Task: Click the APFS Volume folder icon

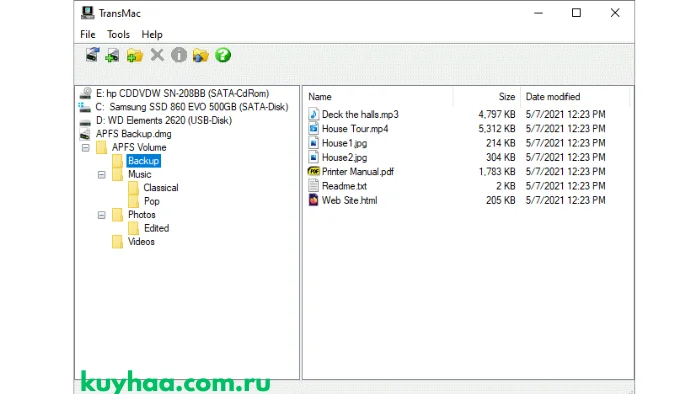Action: pyautogui.click(x=102, y=147)
